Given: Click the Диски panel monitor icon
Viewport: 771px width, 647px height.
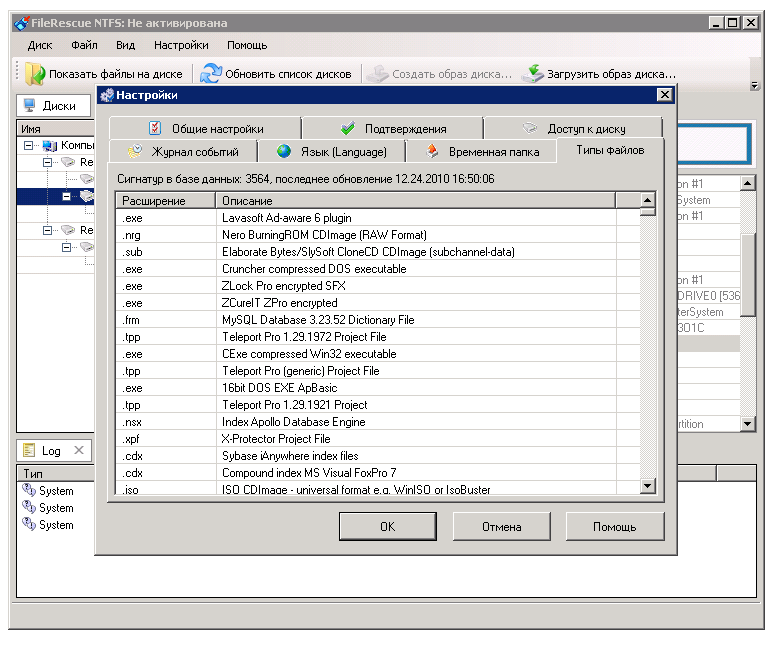Looking at the screenshot, I should [x=30, y=105].
